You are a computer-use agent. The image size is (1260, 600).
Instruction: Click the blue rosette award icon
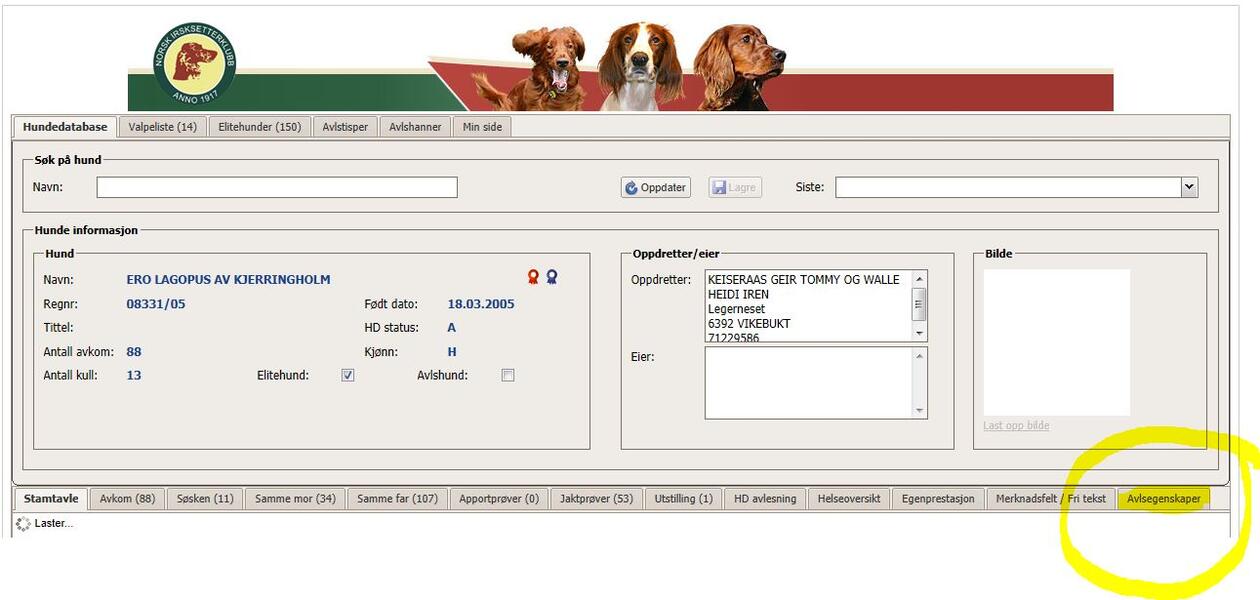[x=551, y=277]
